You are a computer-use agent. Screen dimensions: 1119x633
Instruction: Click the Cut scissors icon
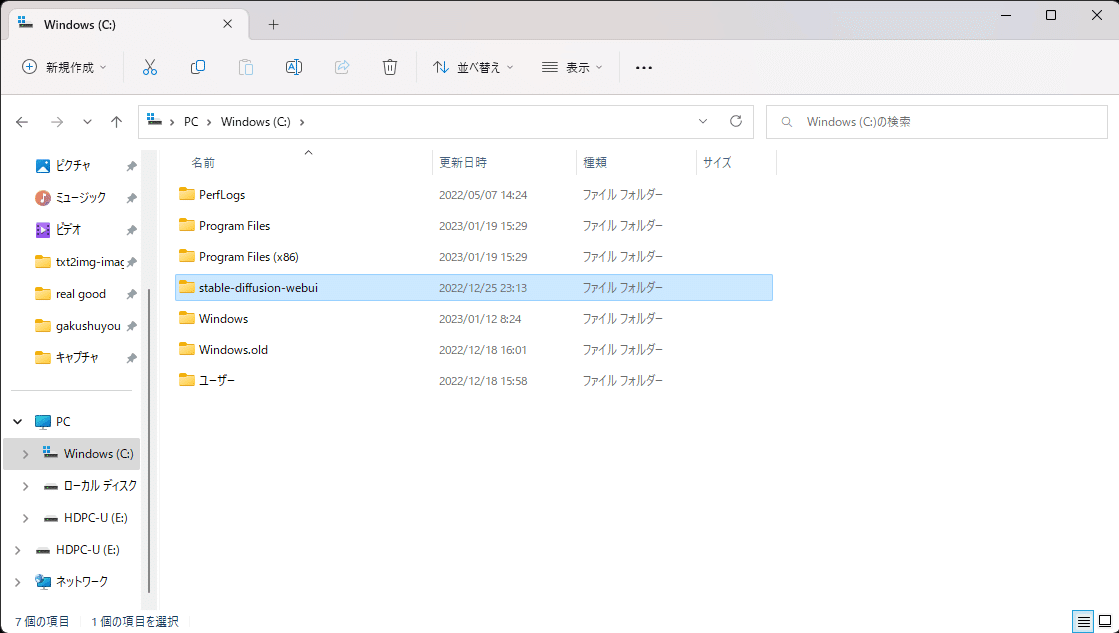[x=150, y=67]
